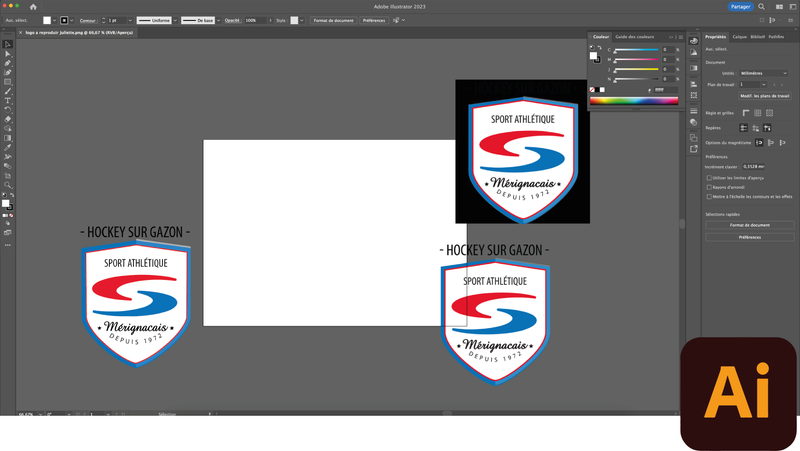Open the Style dropdown arrow
The image size is (800, 451).
302,20
